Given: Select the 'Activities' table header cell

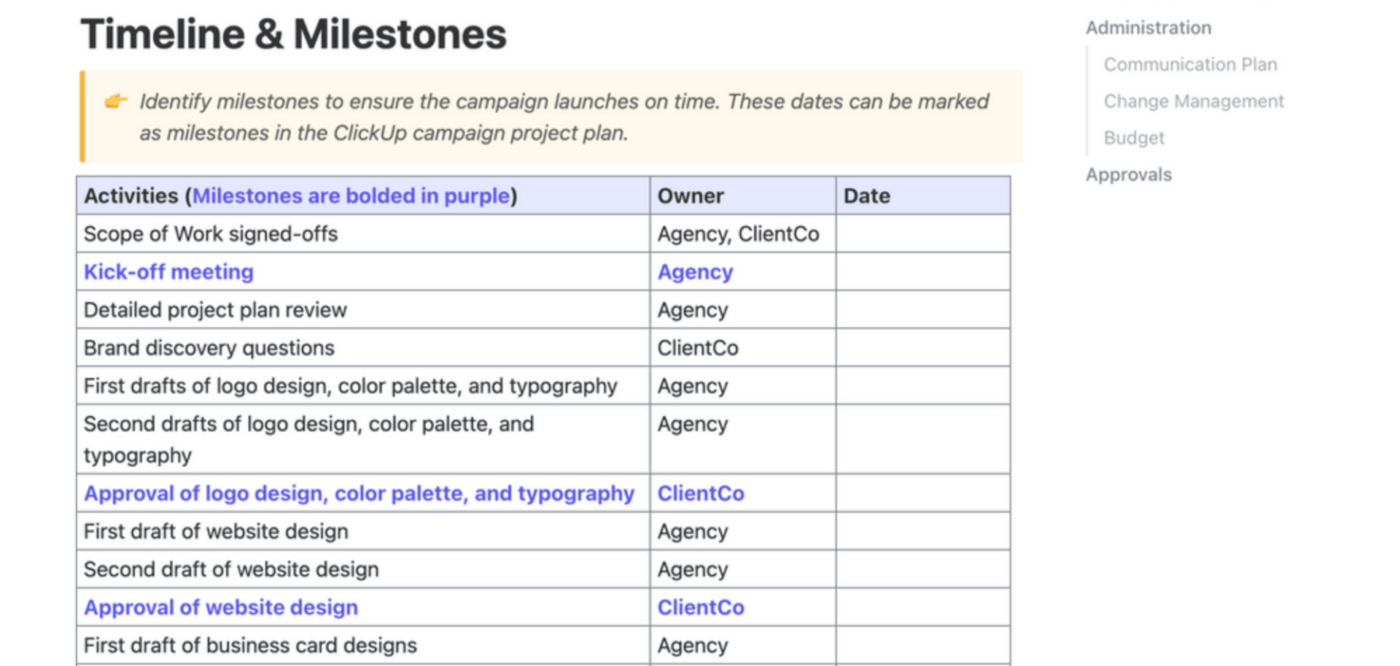Looking at the screenshot, I should [x=131, y=195].
